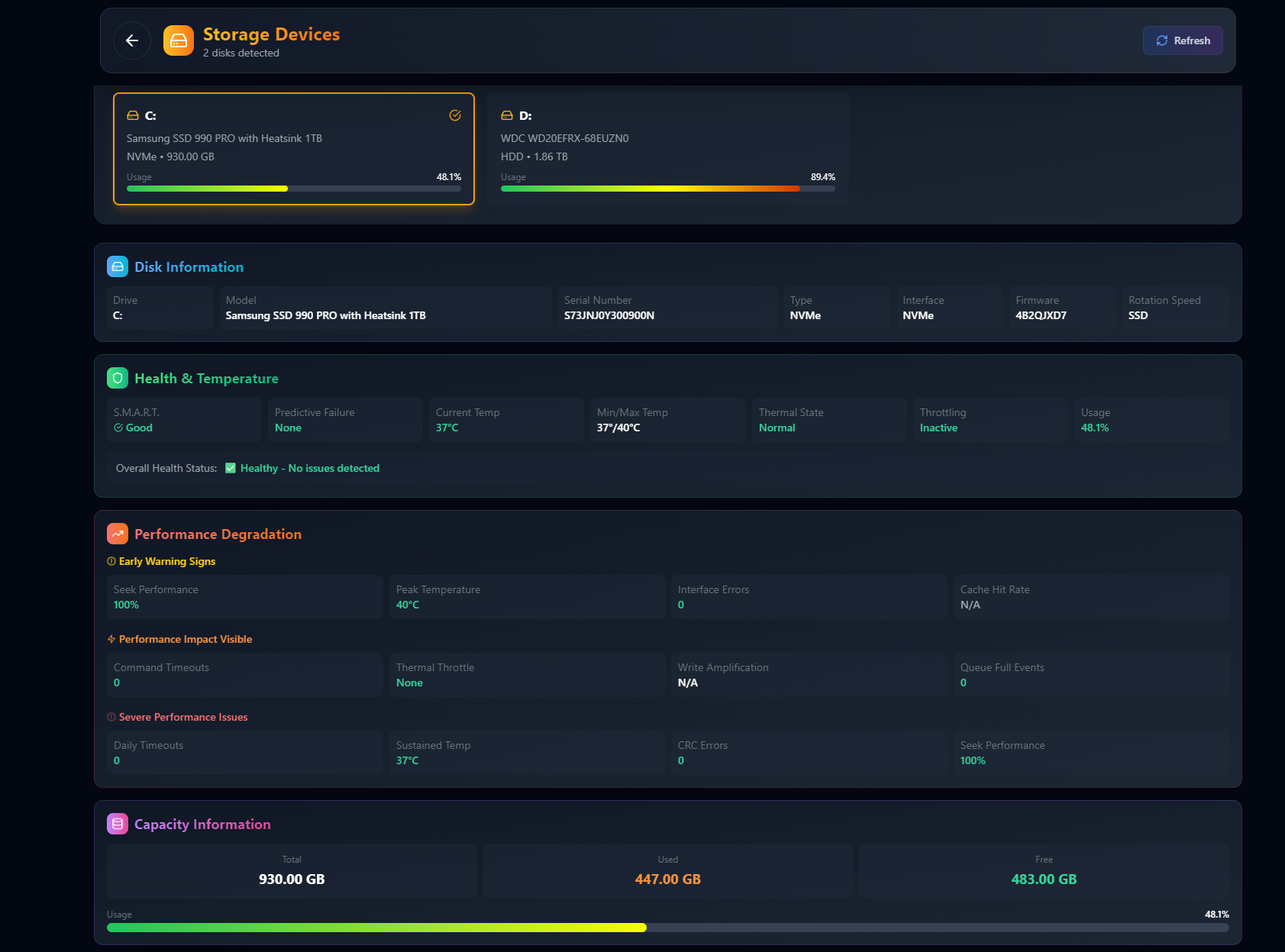The height and width of the screenshot is (952, 1285).
Task: Select the WDC WD20EFRX D: drive card
Action: click(x=667, y=148)
